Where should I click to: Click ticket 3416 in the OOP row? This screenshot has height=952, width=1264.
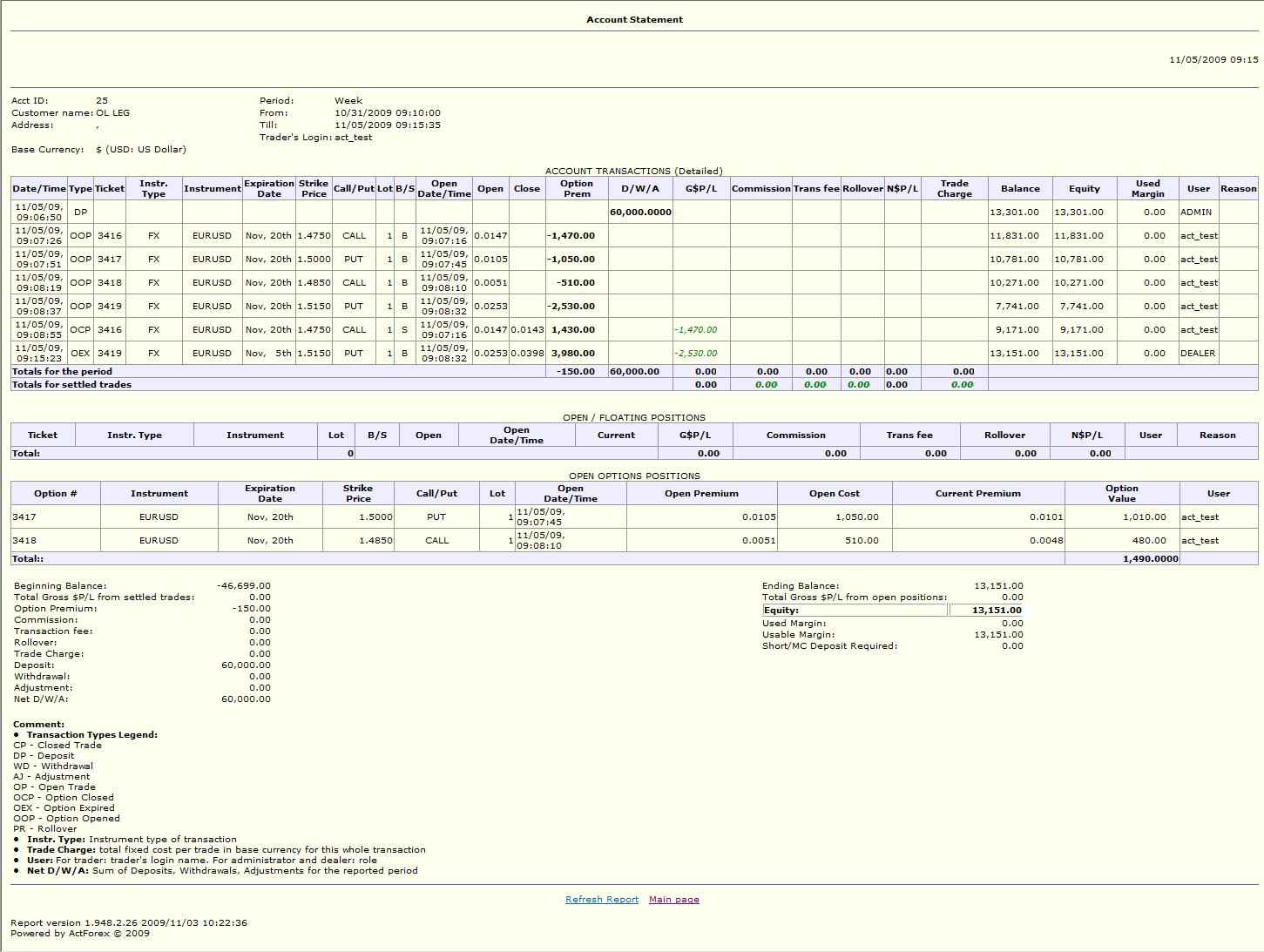pyautogui.click(x=110, y=236)
